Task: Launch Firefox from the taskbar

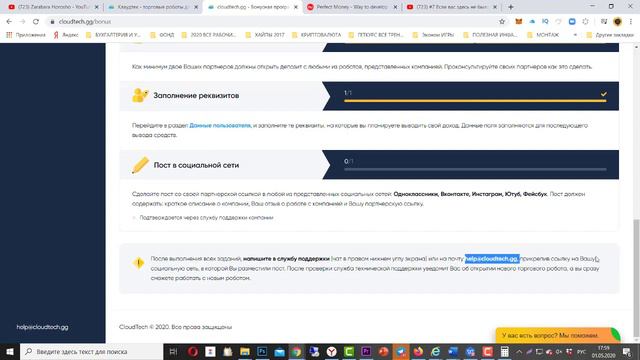Action: pyautogui.click(x=418, y=351)
